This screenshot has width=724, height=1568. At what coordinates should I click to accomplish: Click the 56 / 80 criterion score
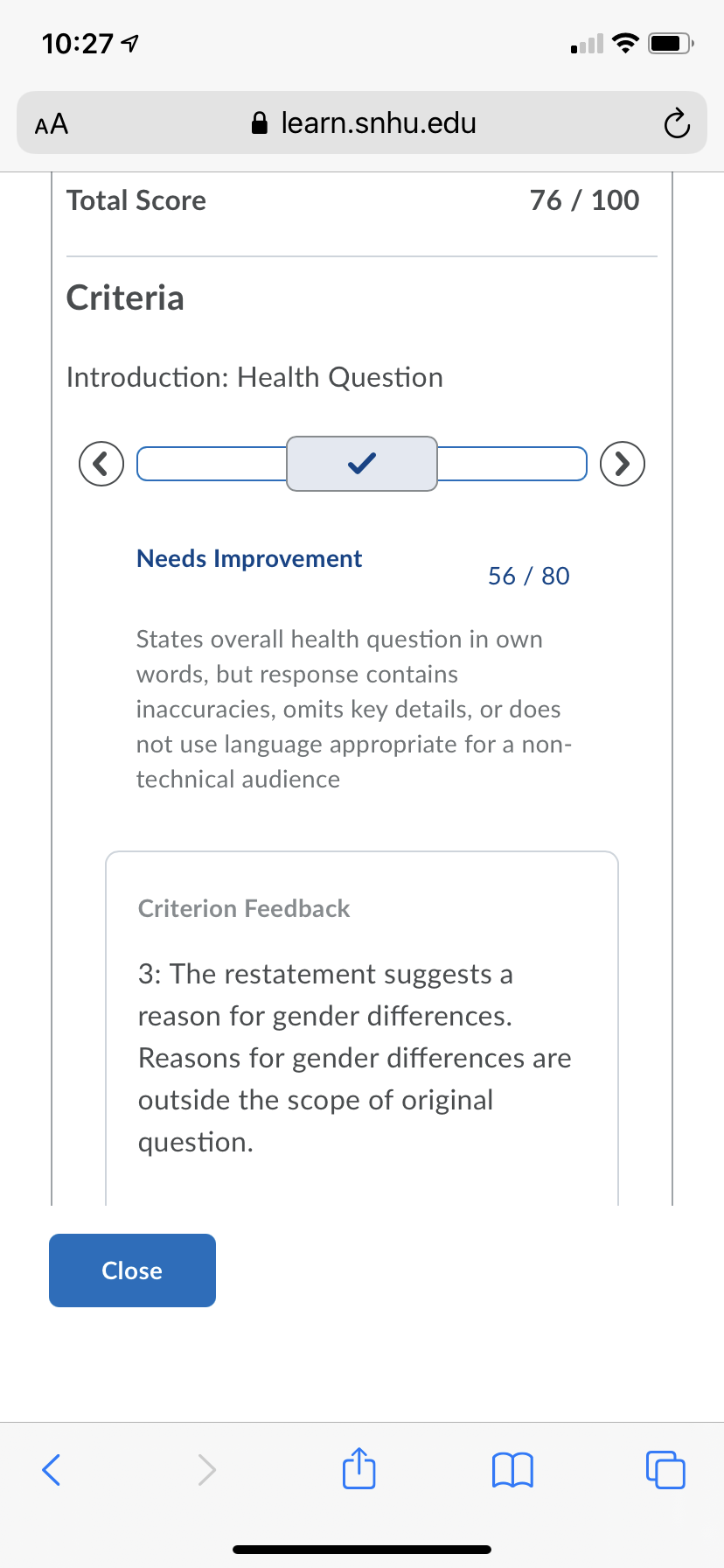(x=529, y=576)
